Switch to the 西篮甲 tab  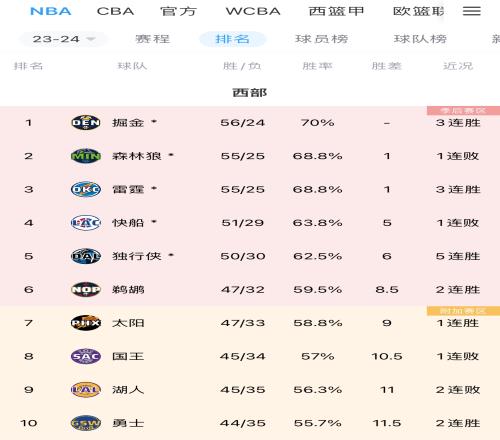336,11
